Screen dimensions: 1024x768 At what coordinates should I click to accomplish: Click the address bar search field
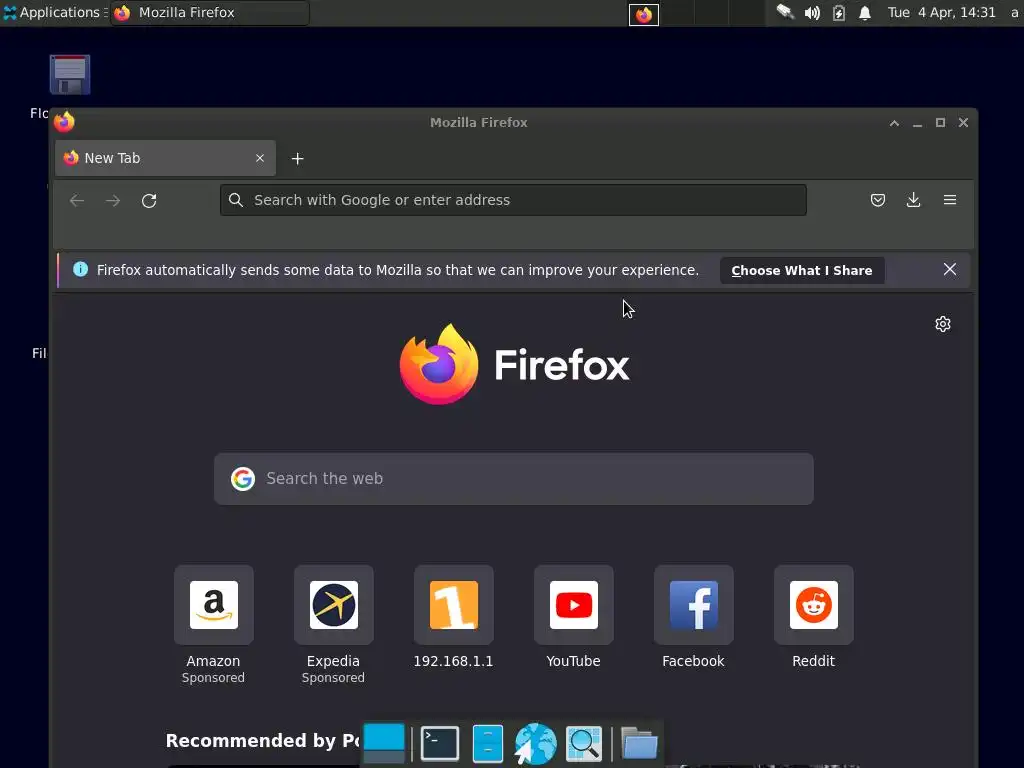(513, 200)
